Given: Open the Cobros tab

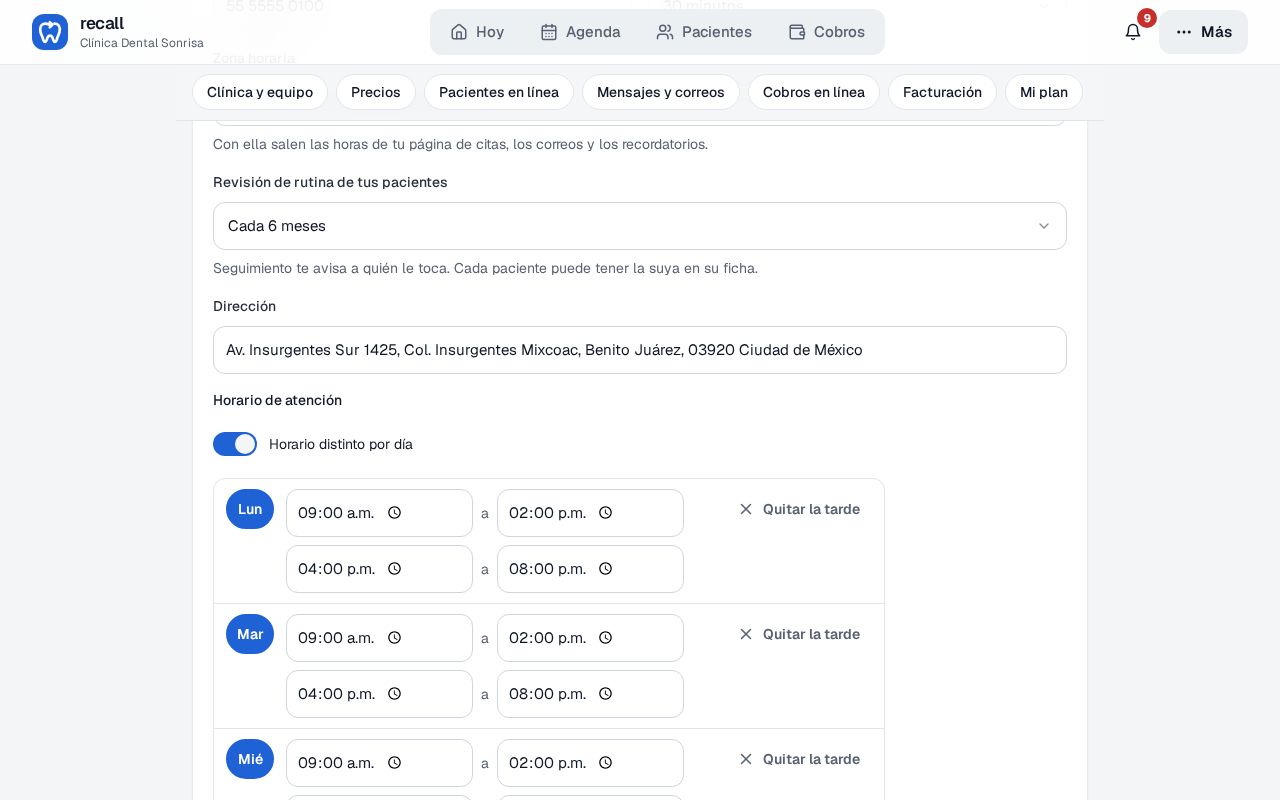Looking at the screenshot, I should 827,32.
